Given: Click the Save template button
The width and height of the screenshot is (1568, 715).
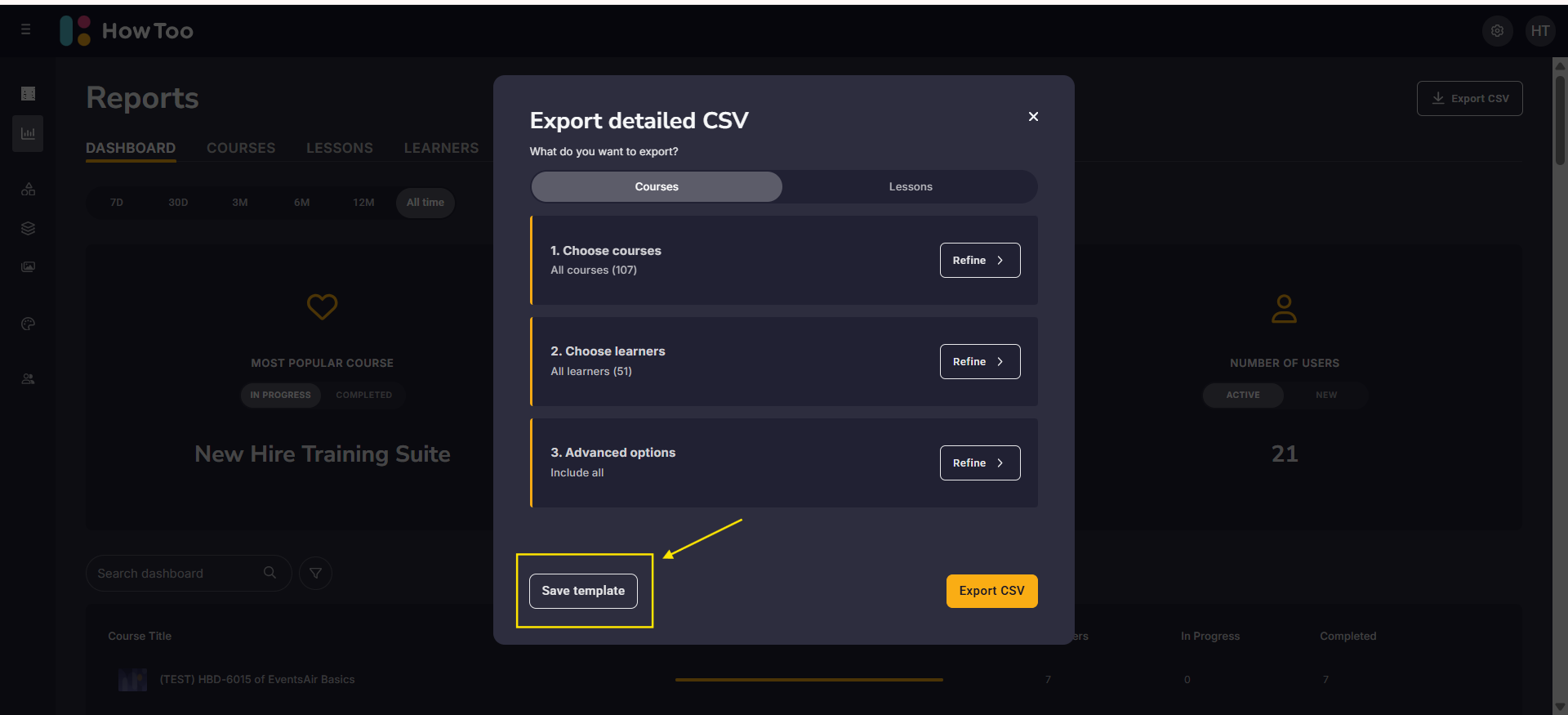Looking at the screenshot, I should (583, 591).
